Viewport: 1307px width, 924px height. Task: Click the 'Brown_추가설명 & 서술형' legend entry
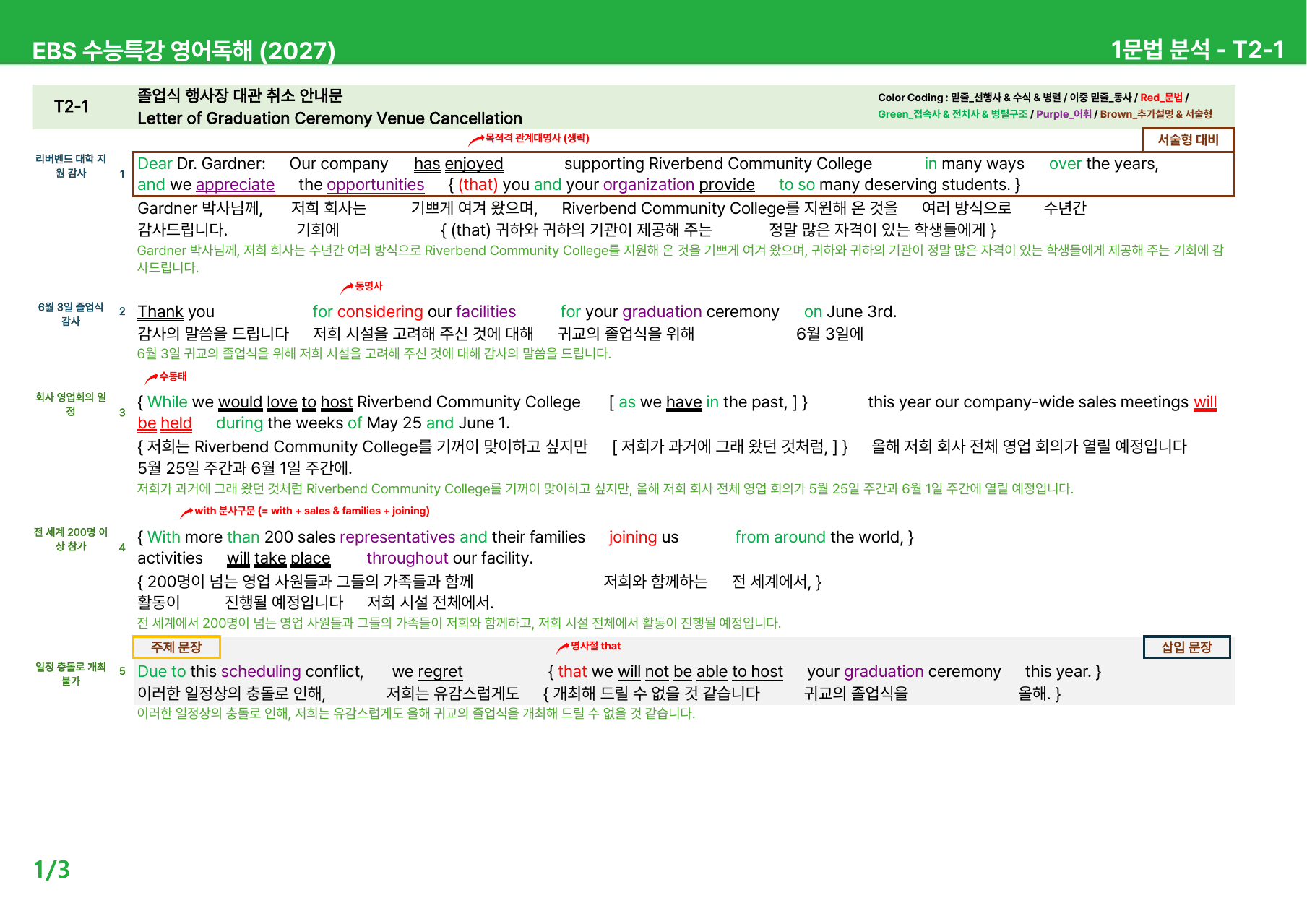(x=1156, y=114)
